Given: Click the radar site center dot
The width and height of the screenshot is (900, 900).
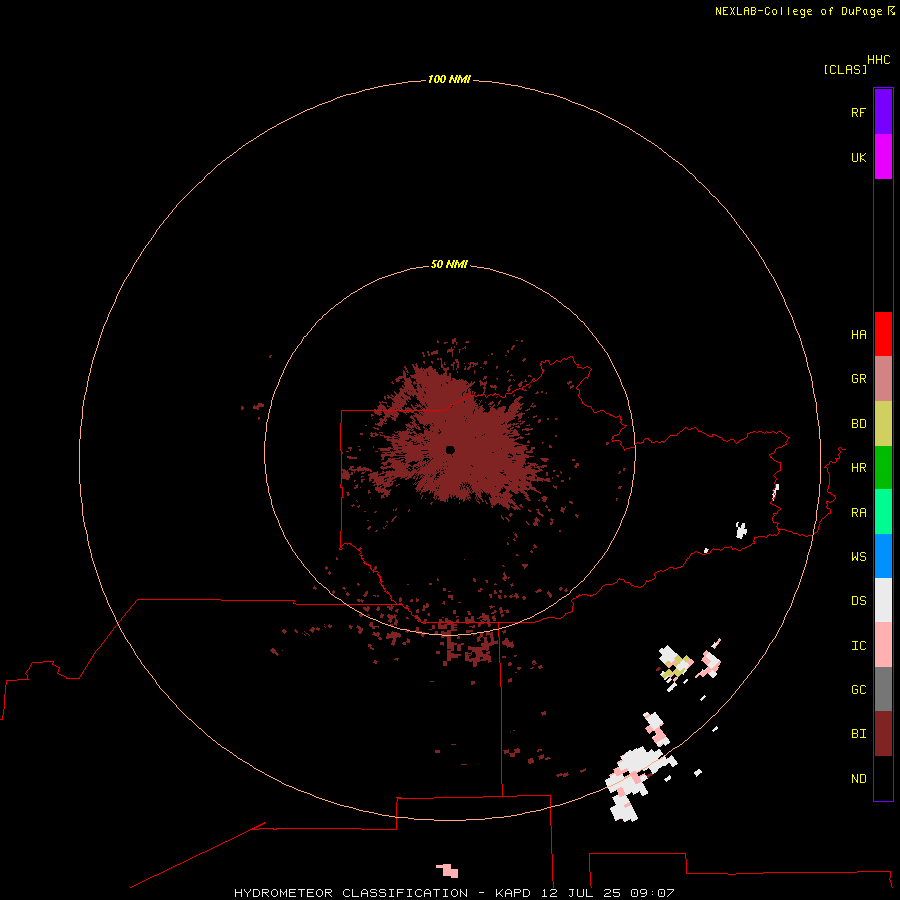Looking at the screenshot, I should (x=450, y=450).
